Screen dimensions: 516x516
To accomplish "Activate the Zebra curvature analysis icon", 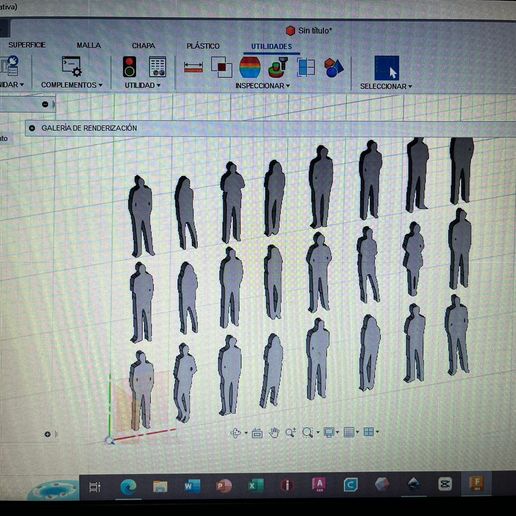I will [250, 67].
